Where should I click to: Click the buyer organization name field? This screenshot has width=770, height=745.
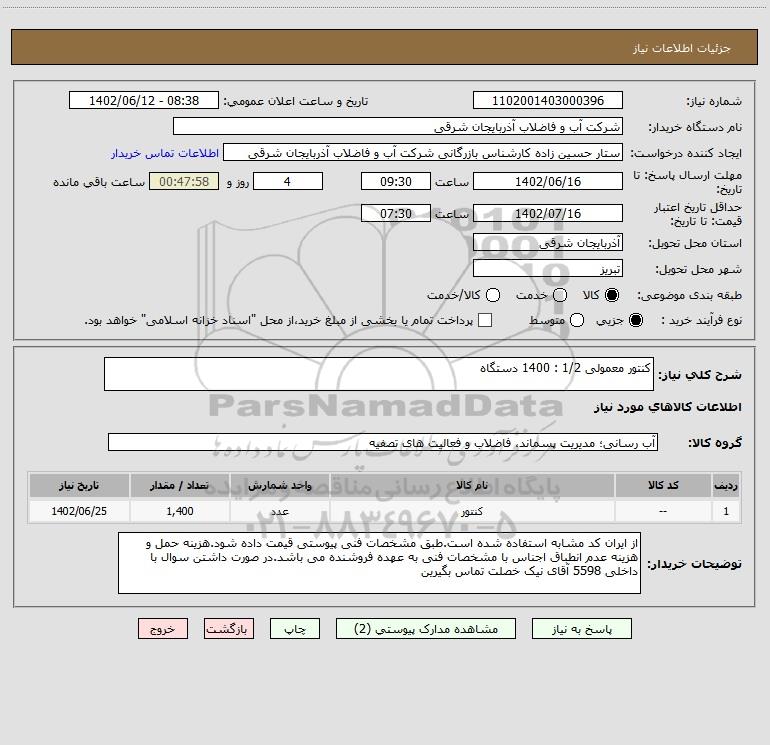[x=398, y=126]
